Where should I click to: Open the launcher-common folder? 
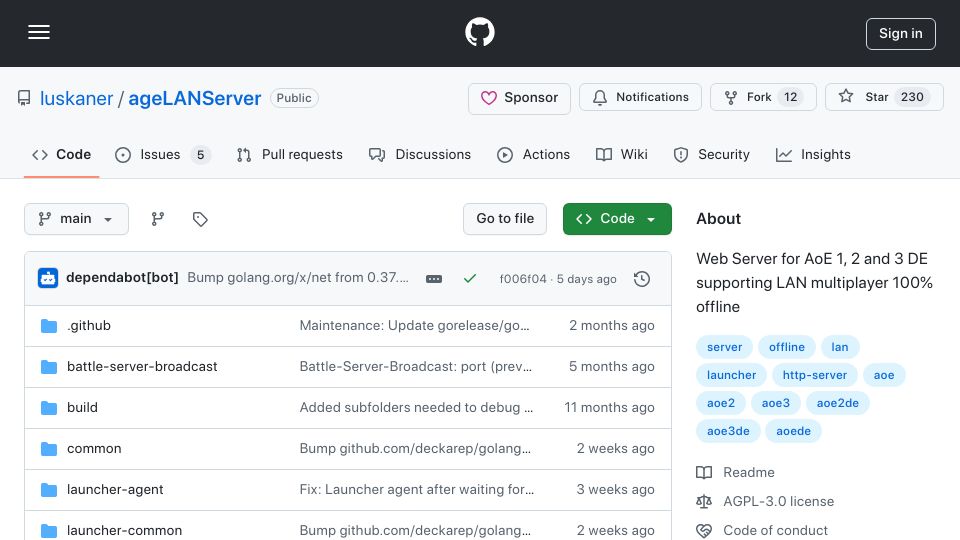(x=124, y=531)
